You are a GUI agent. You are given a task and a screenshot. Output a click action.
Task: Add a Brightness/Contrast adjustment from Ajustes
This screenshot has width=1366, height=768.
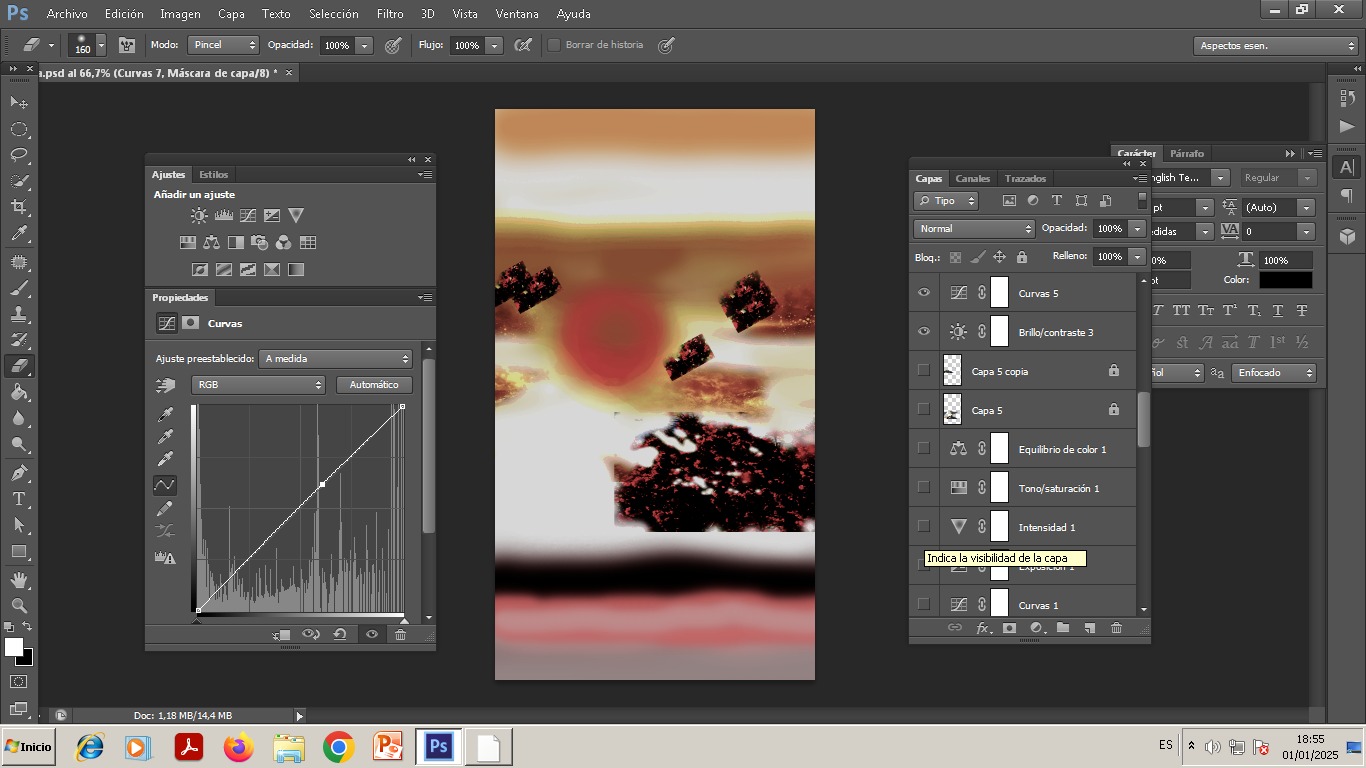point(200,216)
